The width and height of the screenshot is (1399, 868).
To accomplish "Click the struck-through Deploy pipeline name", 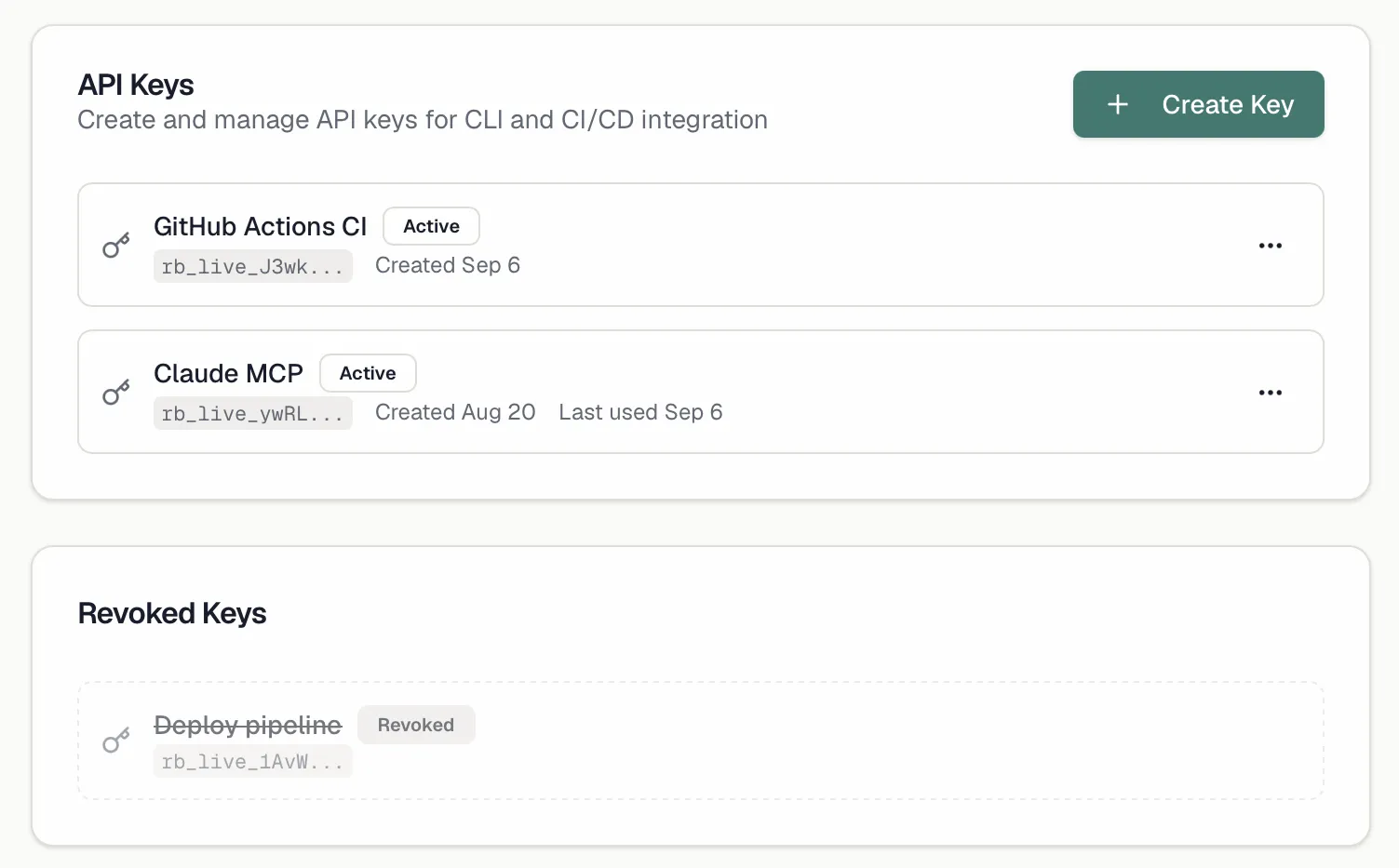I will (248, 725).
